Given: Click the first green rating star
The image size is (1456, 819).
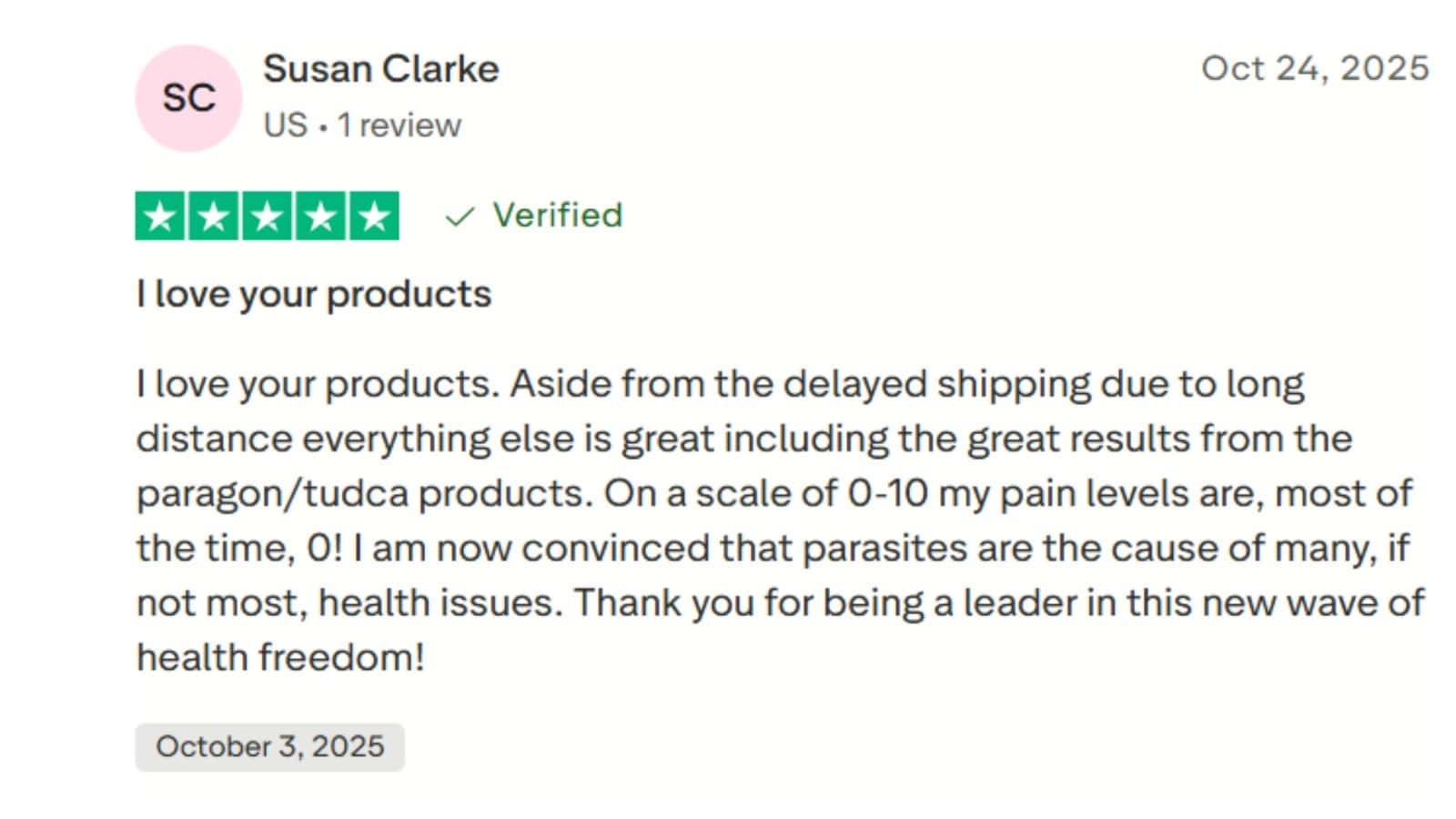Looking at the screenshot, I should click(x=161, y=217).
